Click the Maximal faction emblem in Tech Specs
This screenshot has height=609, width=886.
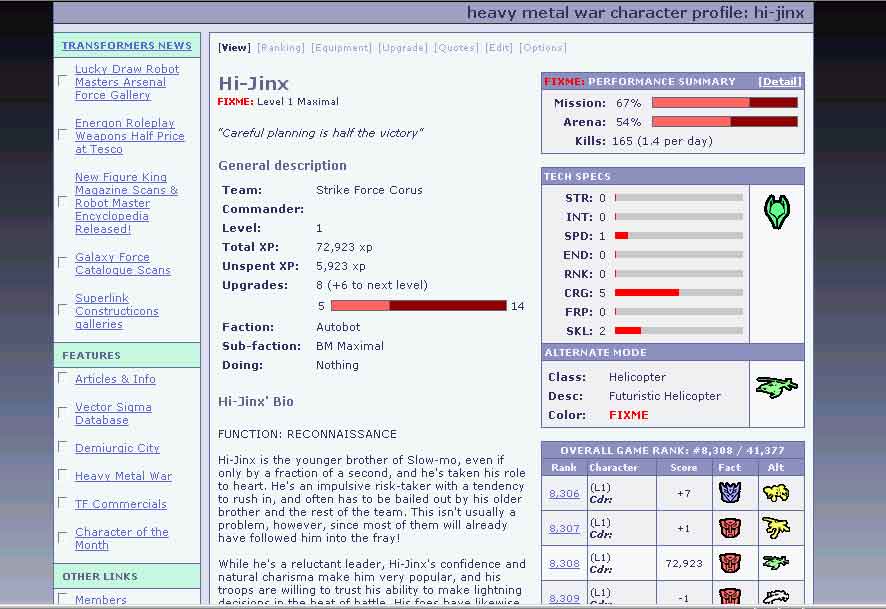pos(776,213)
